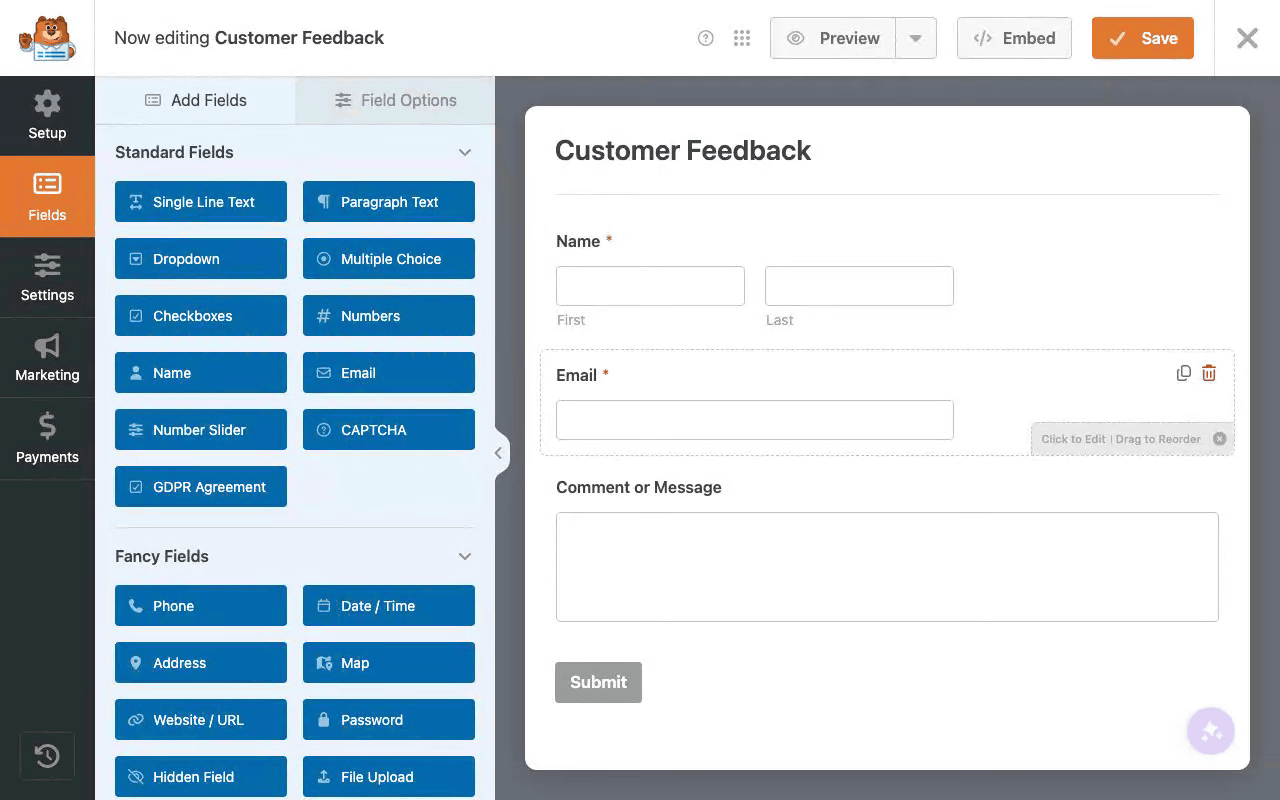Click the Email input box in preview

[x=755, y=420]
